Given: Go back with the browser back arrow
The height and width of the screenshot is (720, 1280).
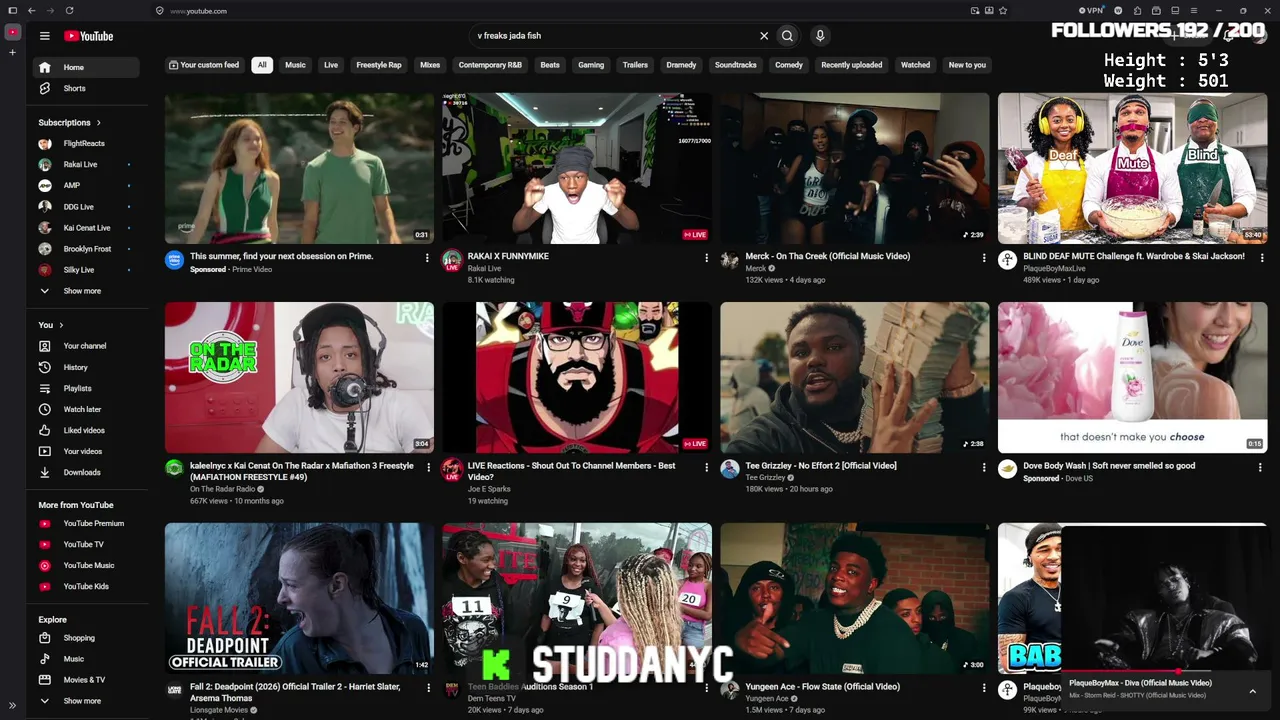Looking at the screenshot, I should click(x=32, y=11).
